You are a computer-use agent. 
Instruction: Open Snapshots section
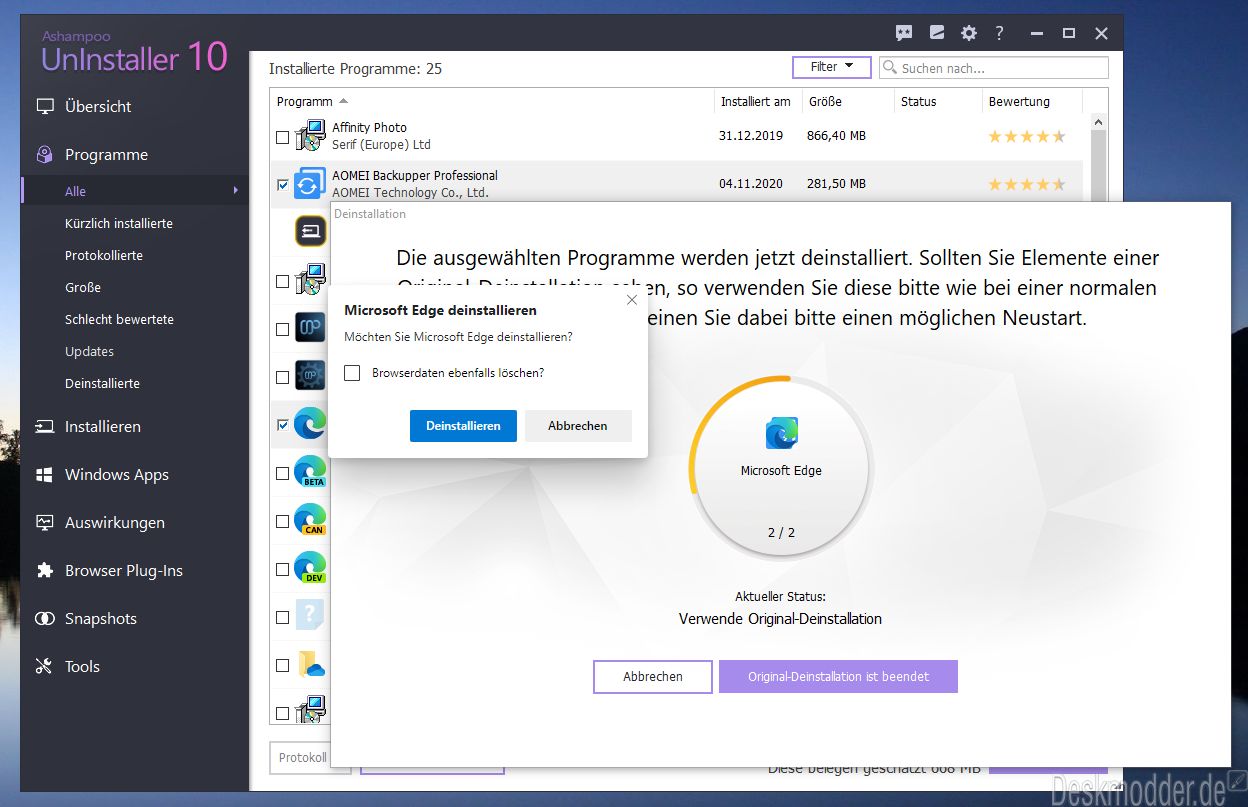100,618
